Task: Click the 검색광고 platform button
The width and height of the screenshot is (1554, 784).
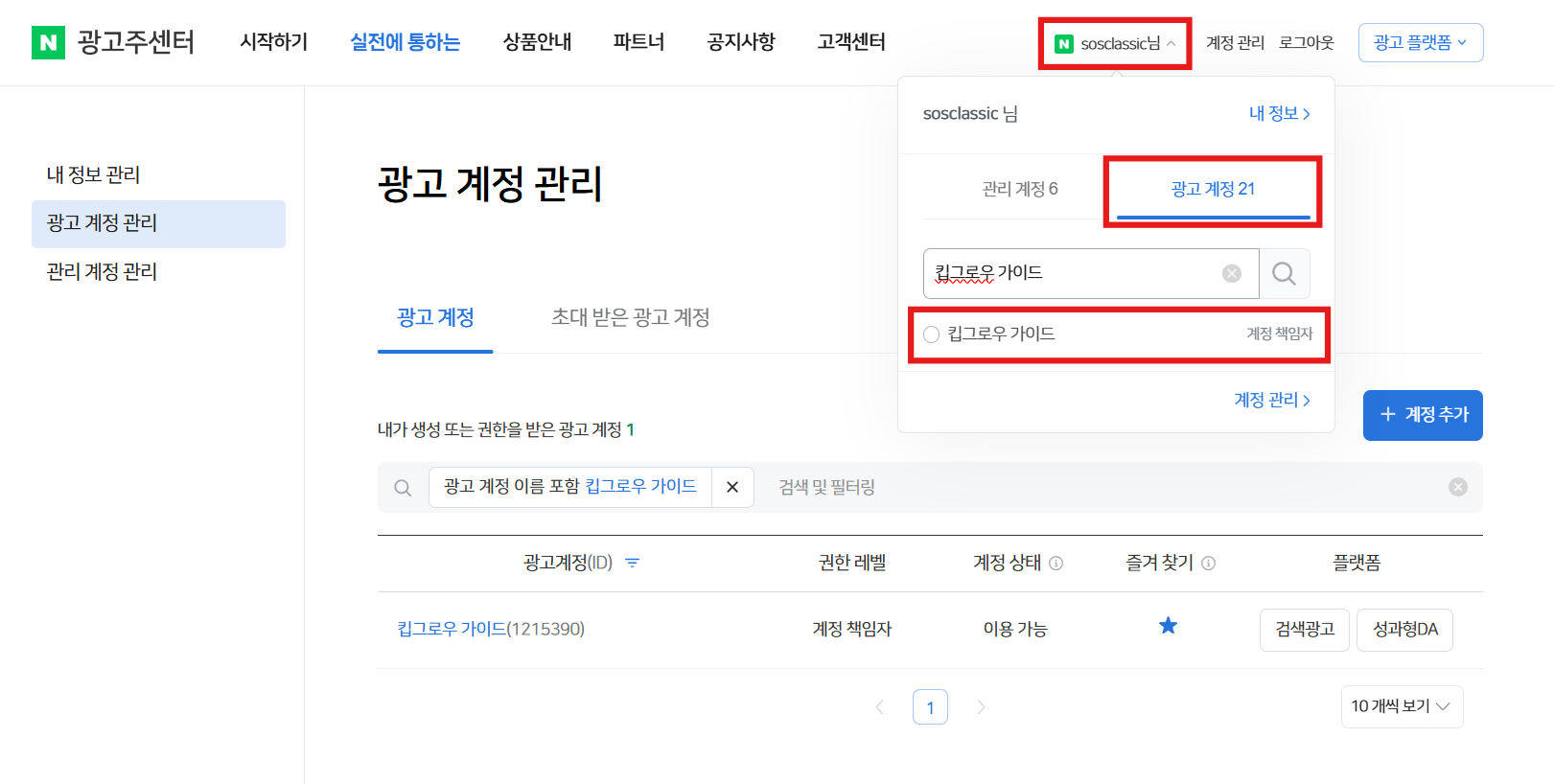Action: (1305, 630)
